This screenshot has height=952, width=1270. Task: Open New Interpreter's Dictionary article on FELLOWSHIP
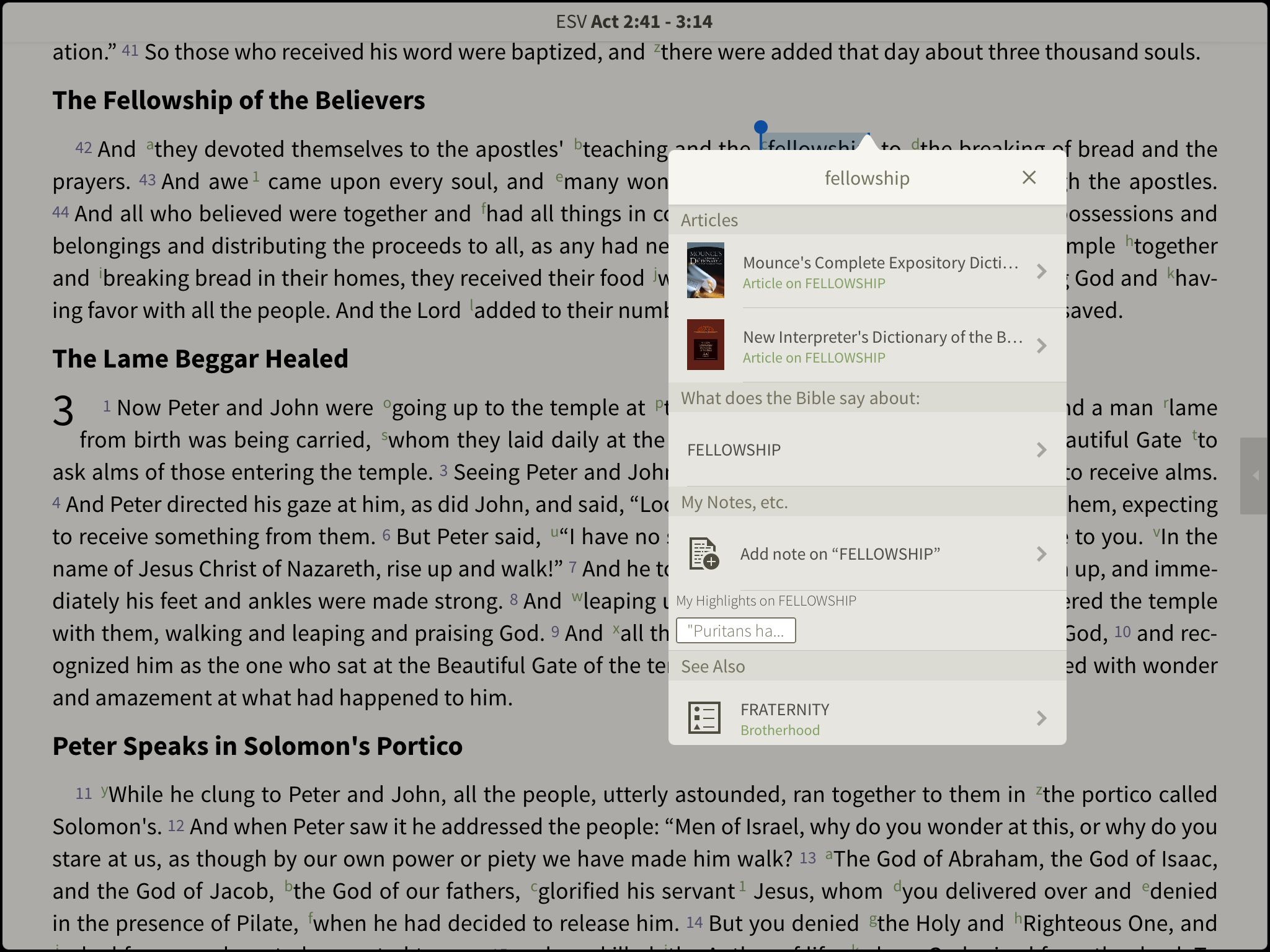[x=867, y=345]
